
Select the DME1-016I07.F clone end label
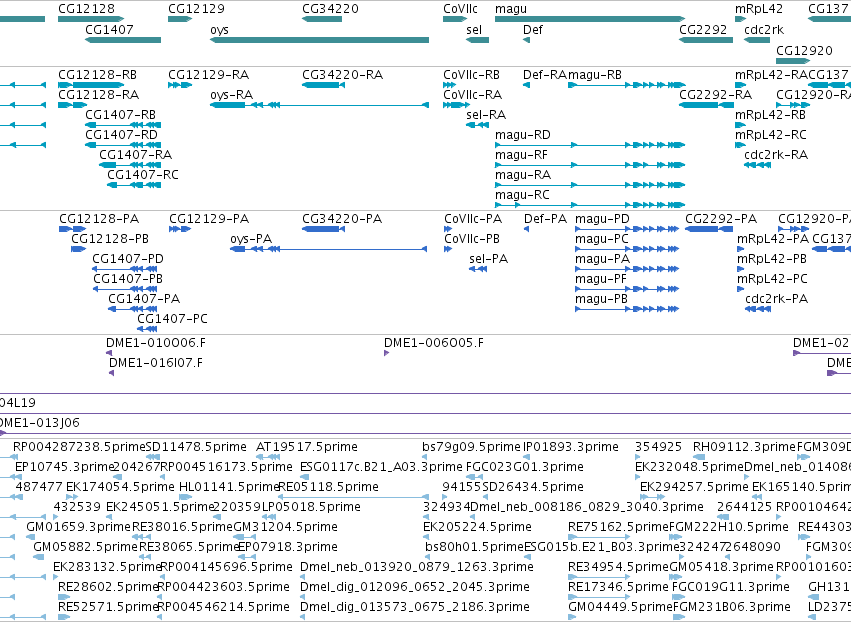[x=156, y=363]
